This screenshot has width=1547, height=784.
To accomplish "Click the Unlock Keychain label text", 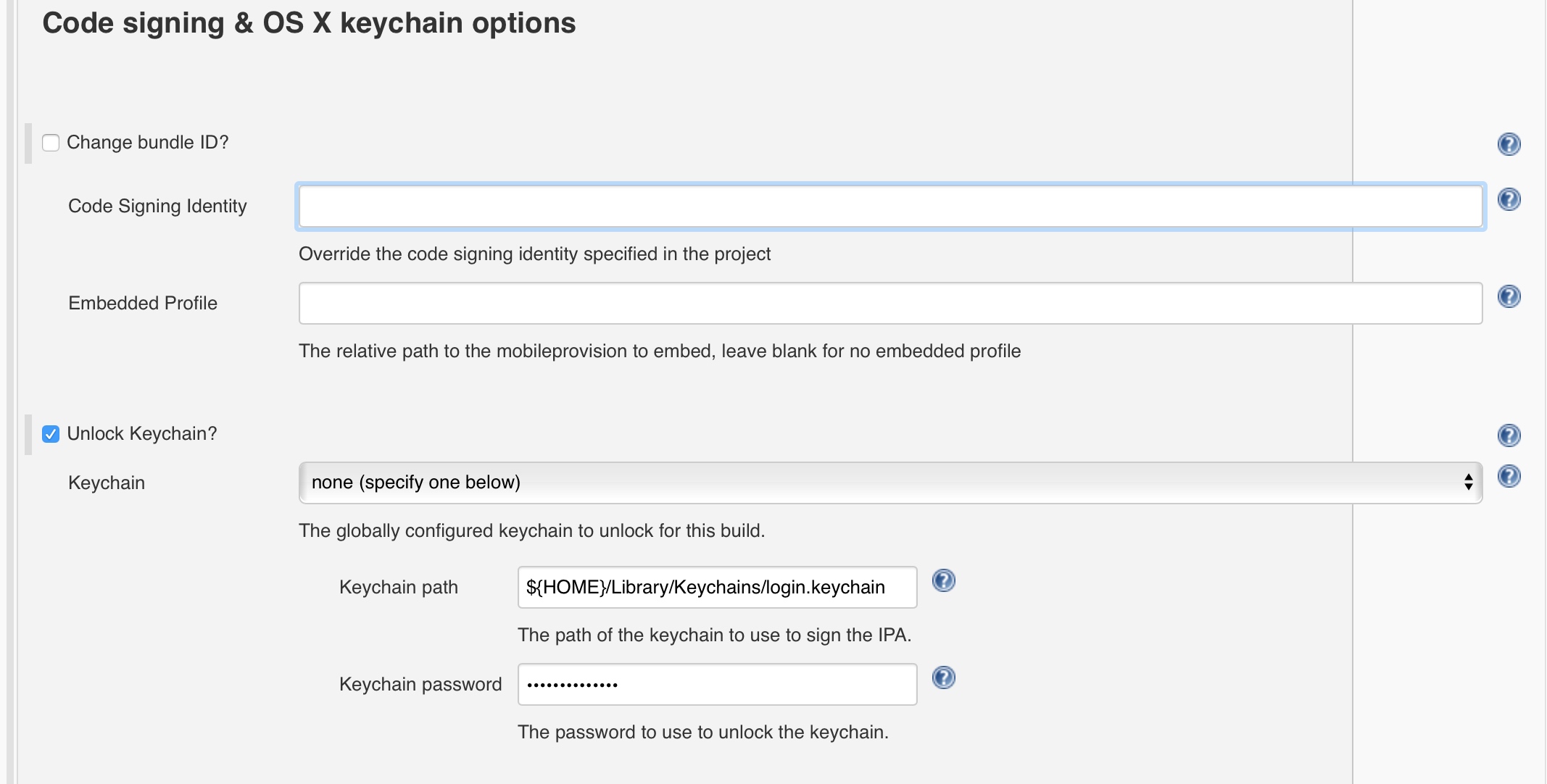I will 141,434.
